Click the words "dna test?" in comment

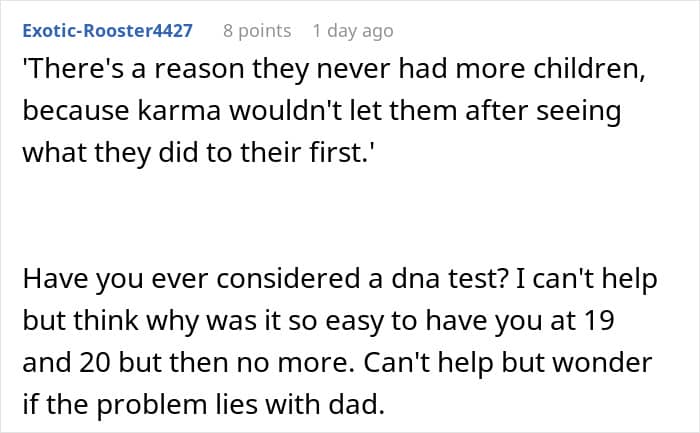[x=450, y=279]
